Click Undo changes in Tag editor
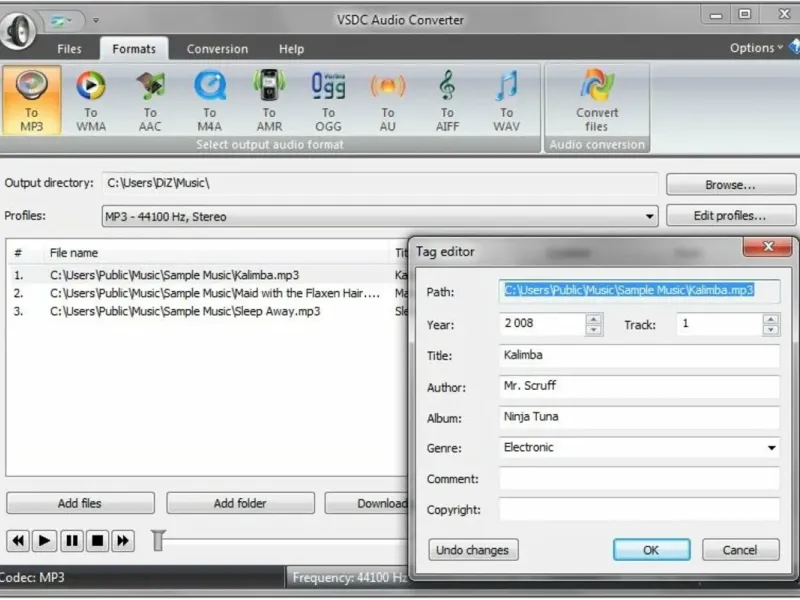 point(473,550)
